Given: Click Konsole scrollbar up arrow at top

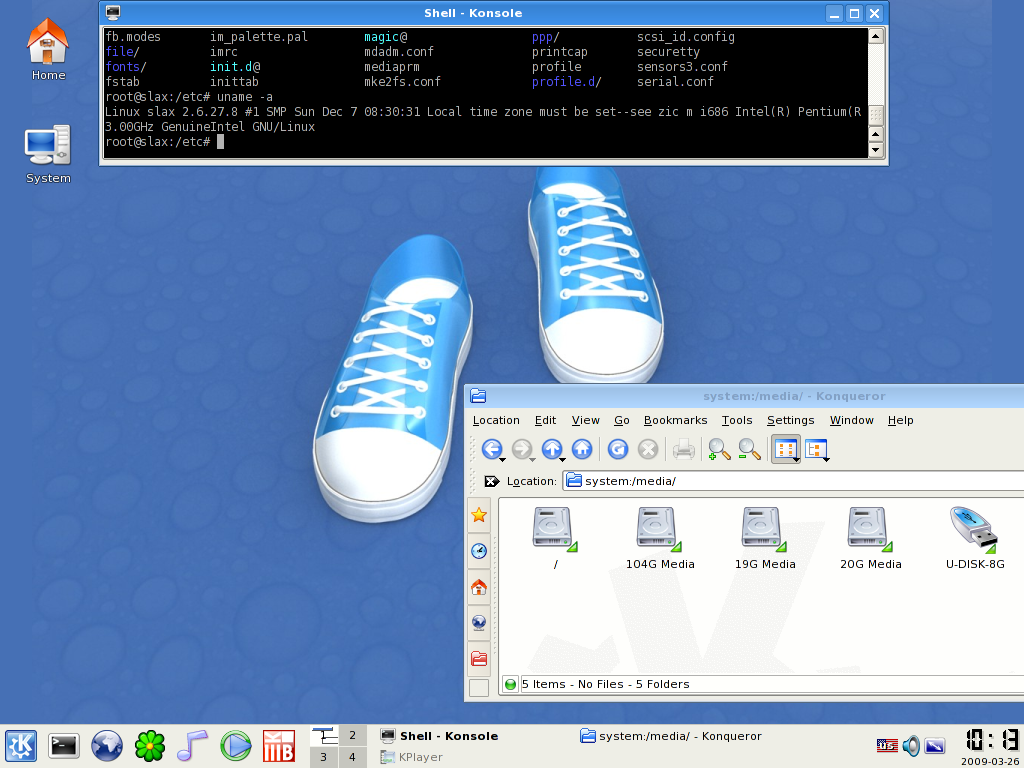Looking at the screenshot, I should tap(876, 36).
